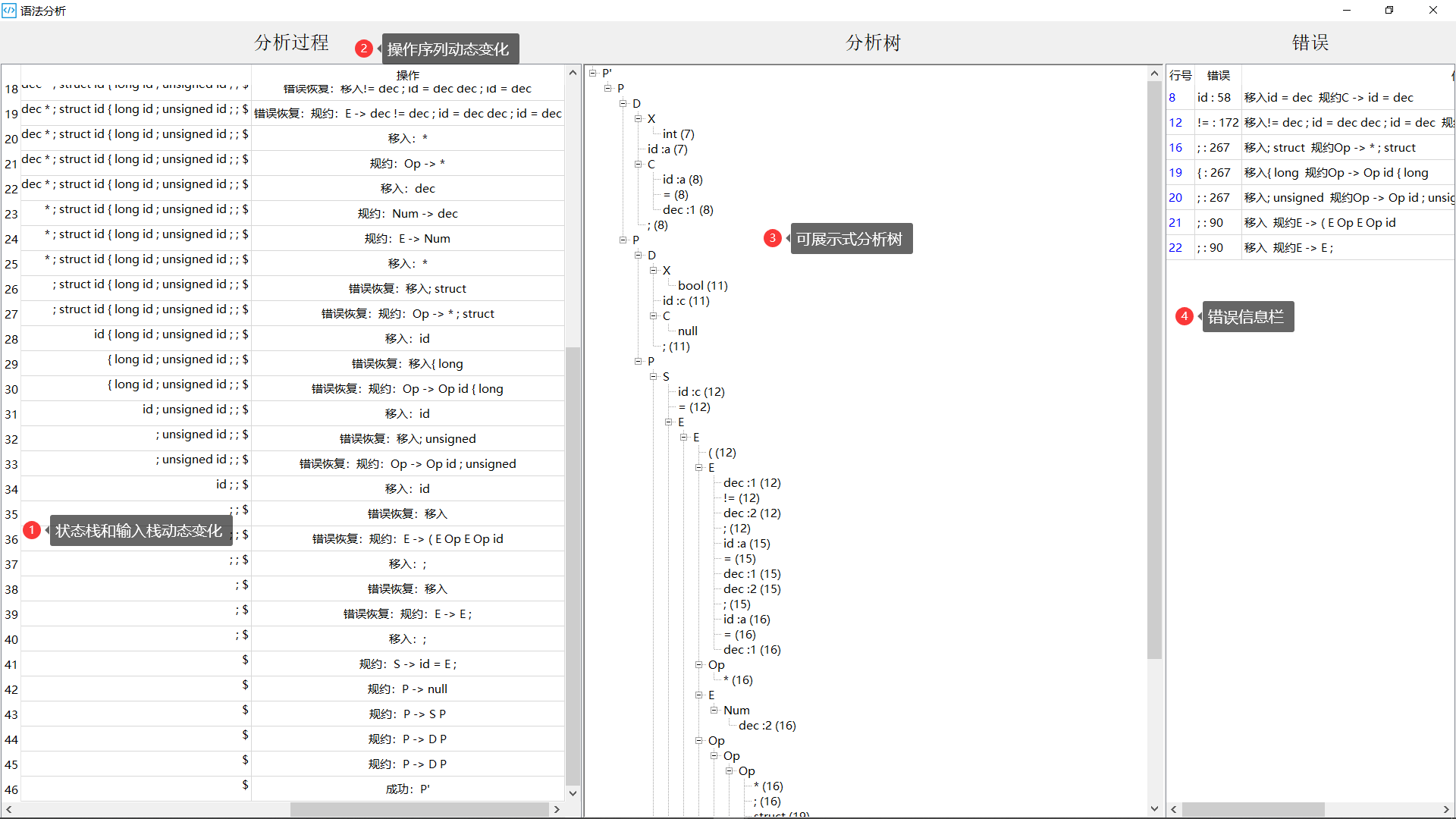Select error row with line number 21
Image resolution: width=1456 pixels, height=819 pixels.
pyautogui.click(x=1310, y=222)
